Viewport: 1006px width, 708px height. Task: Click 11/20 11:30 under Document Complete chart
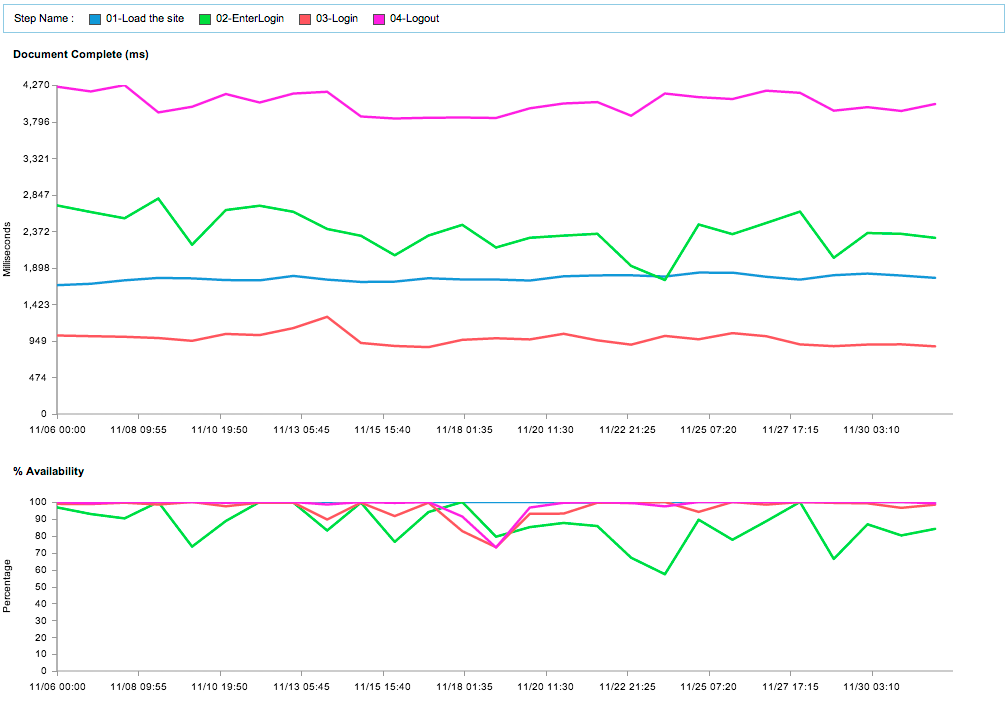pos(546,430)
